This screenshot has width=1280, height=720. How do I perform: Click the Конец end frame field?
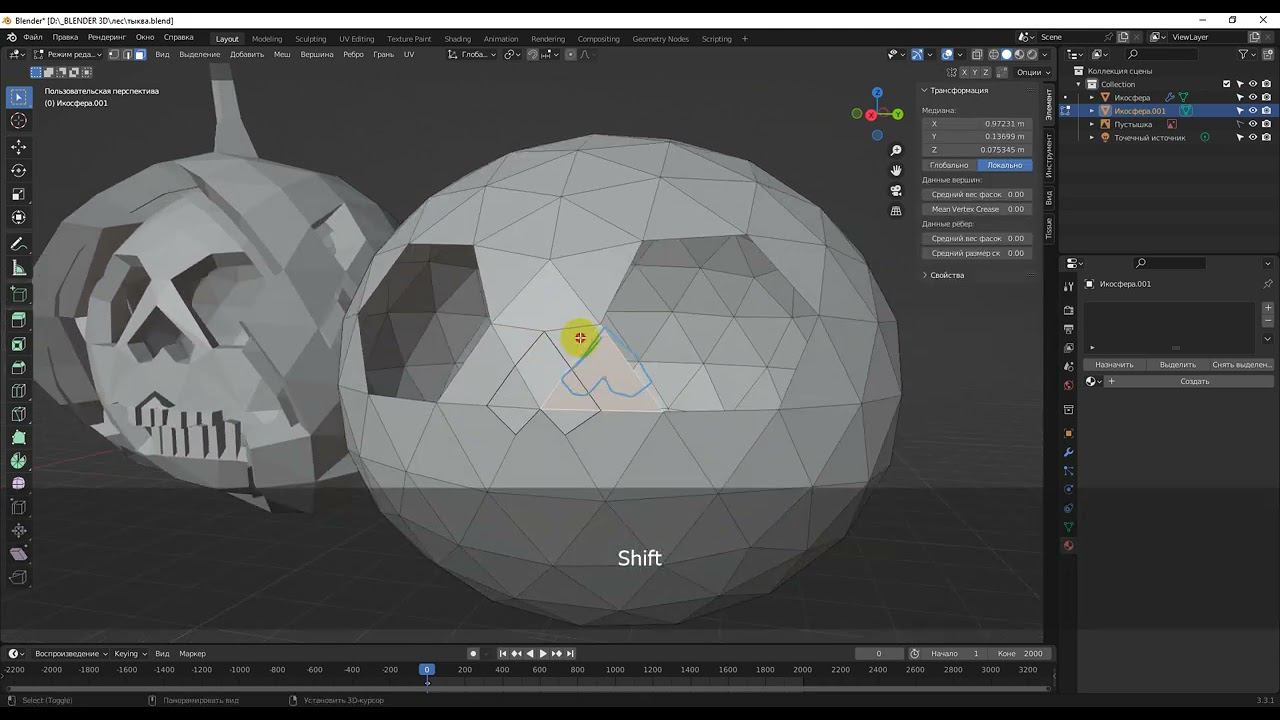(1020, 653)
